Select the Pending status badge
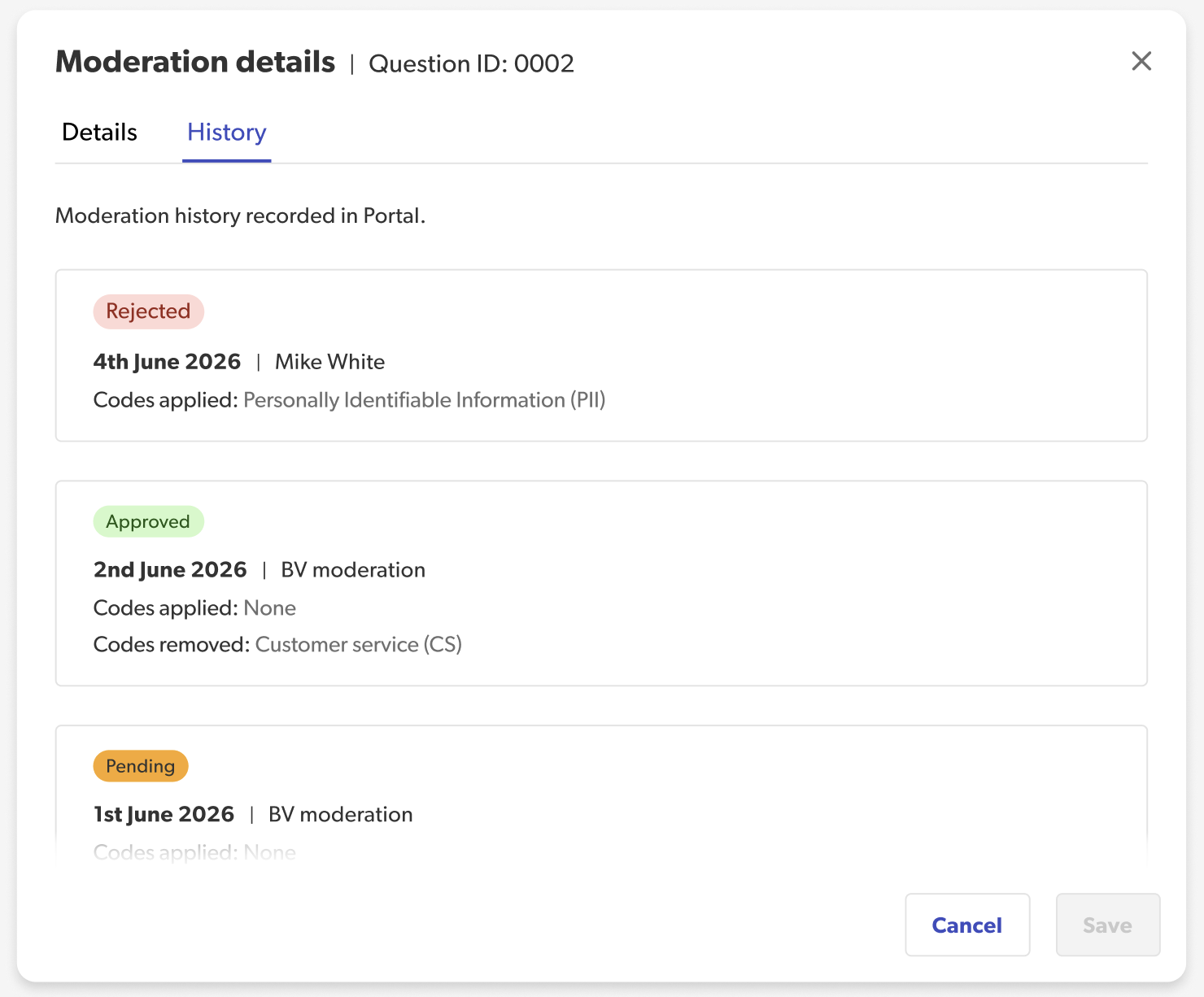Image resolution: width=1204 pixels, height=997 pixels. pyautogui.click(x=141, y=766)
